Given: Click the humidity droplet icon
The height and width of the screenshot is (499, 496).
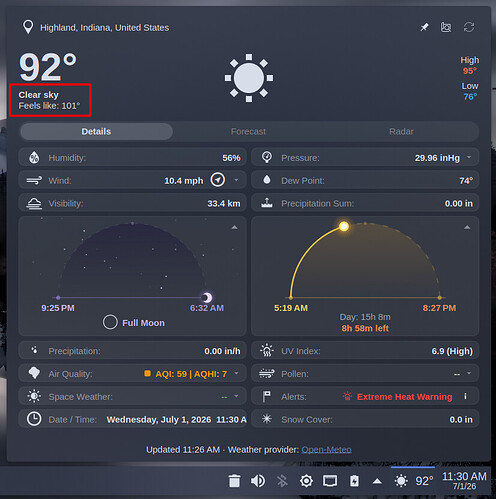Looking at the screenshot, I should [34, 157].
